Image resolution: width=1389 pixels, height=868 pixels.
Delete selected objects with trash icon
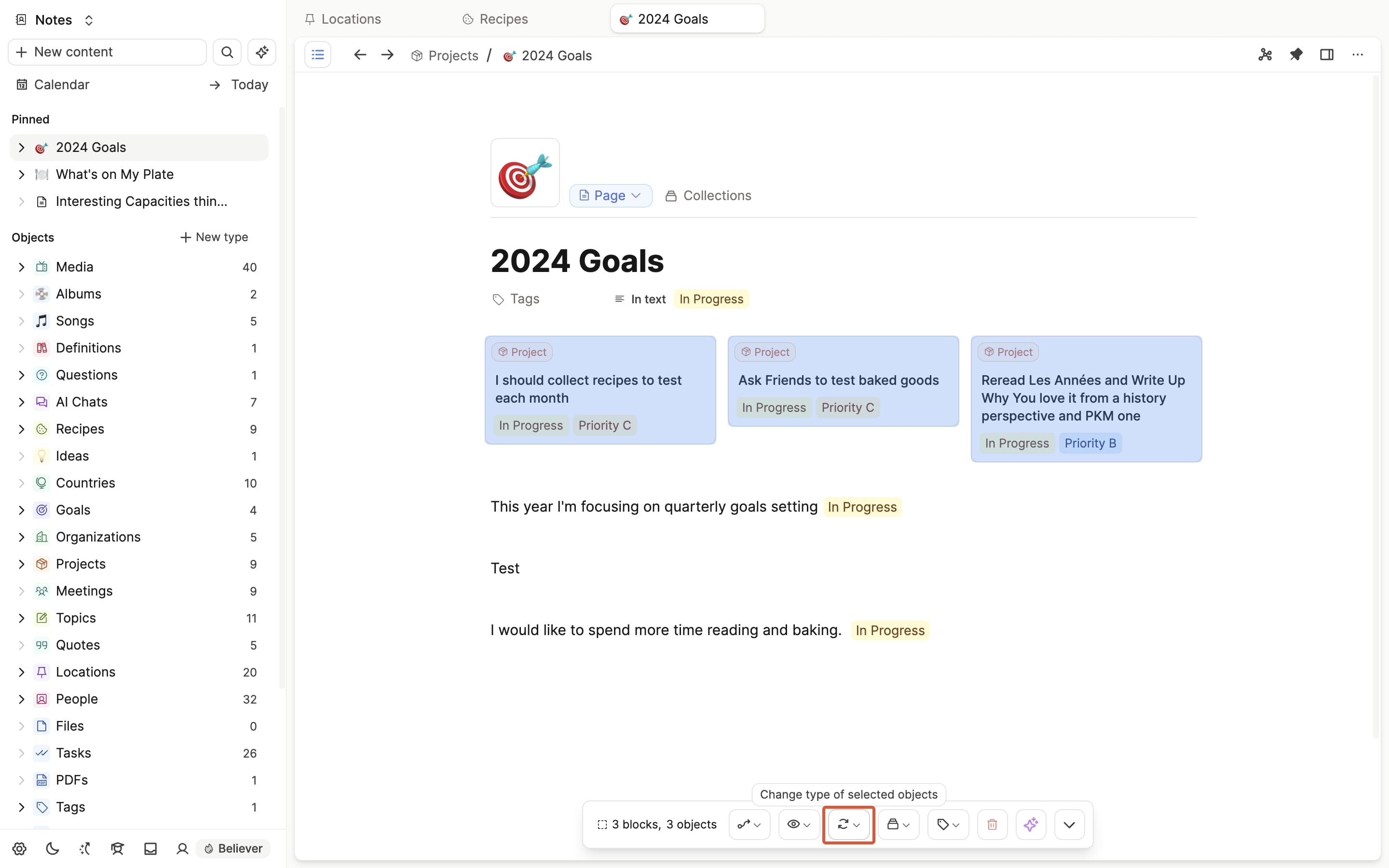tap(992, 825)
